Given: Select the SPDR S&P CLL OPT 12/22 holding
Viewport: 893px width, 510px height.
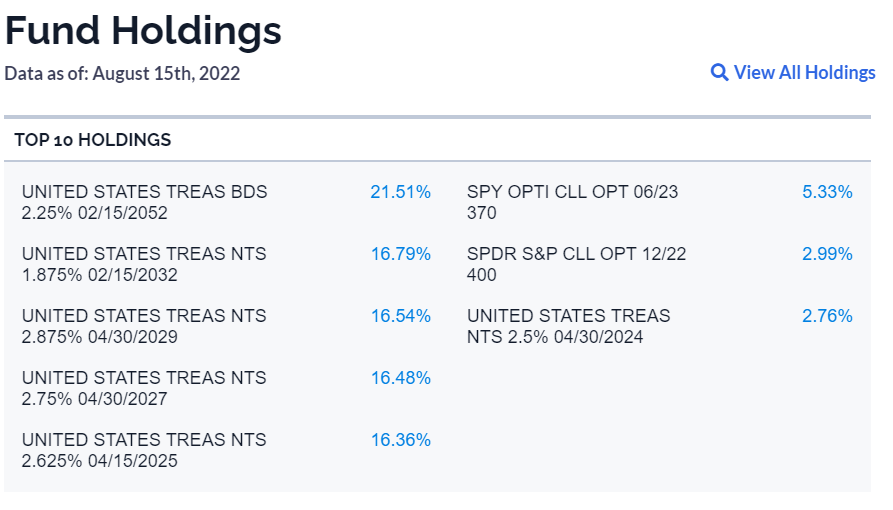Looking at the screenshot, I should (577, 264).
